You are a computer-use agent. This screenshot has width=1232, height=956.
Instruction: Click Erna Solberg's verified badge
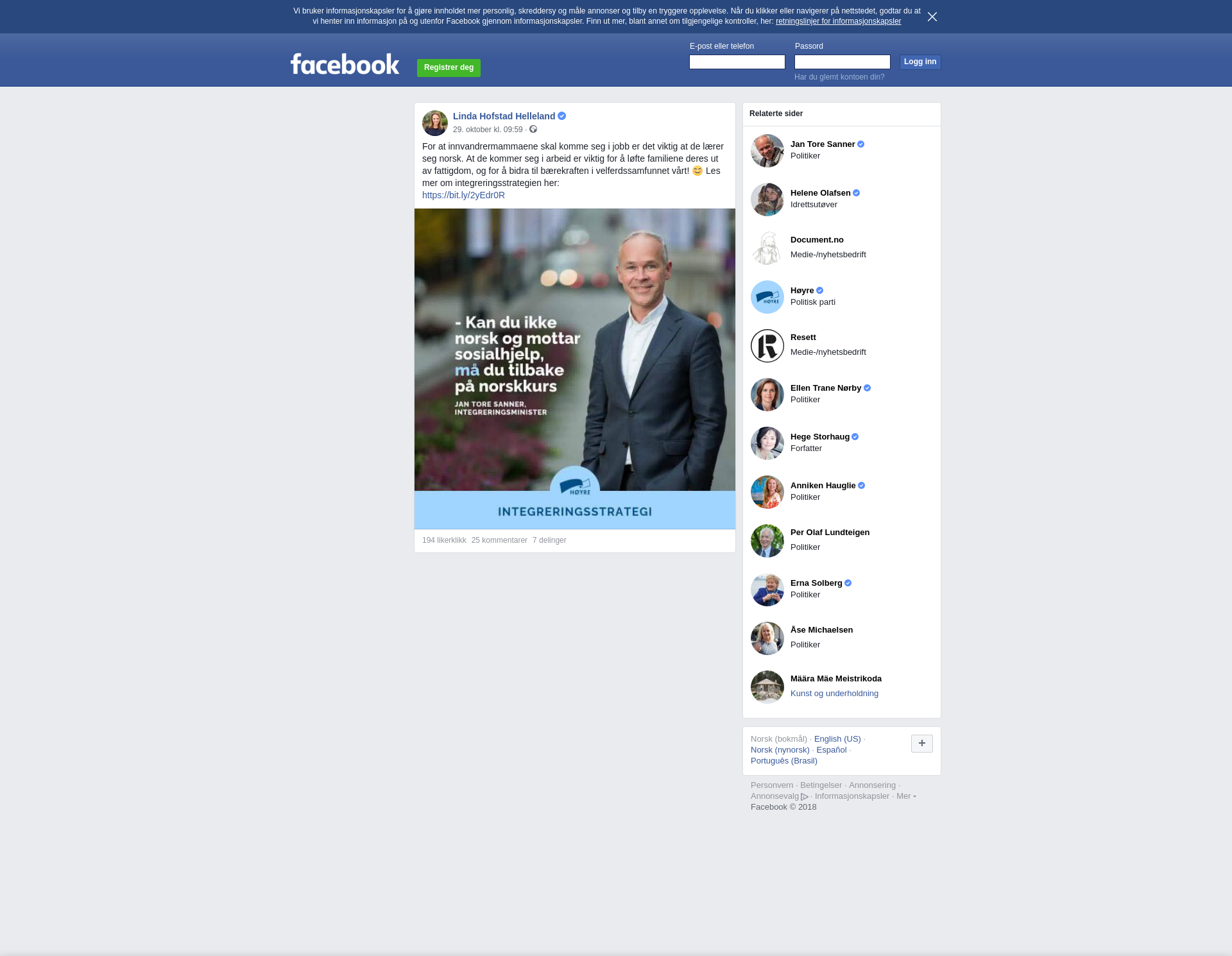pos(848,583)
